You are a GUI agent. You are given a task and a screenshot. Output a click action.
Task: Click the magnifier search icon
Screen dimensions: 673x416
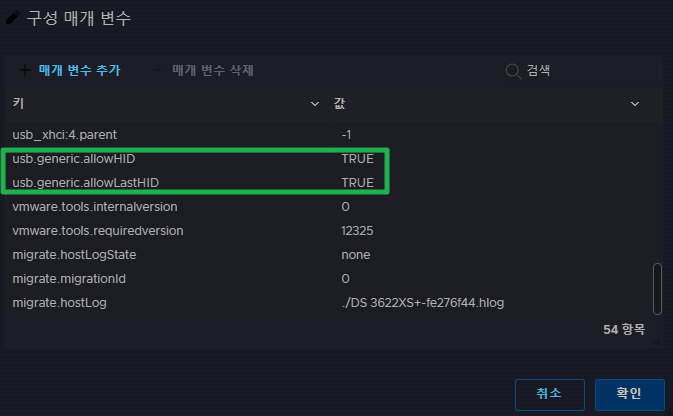coord(513,70)
